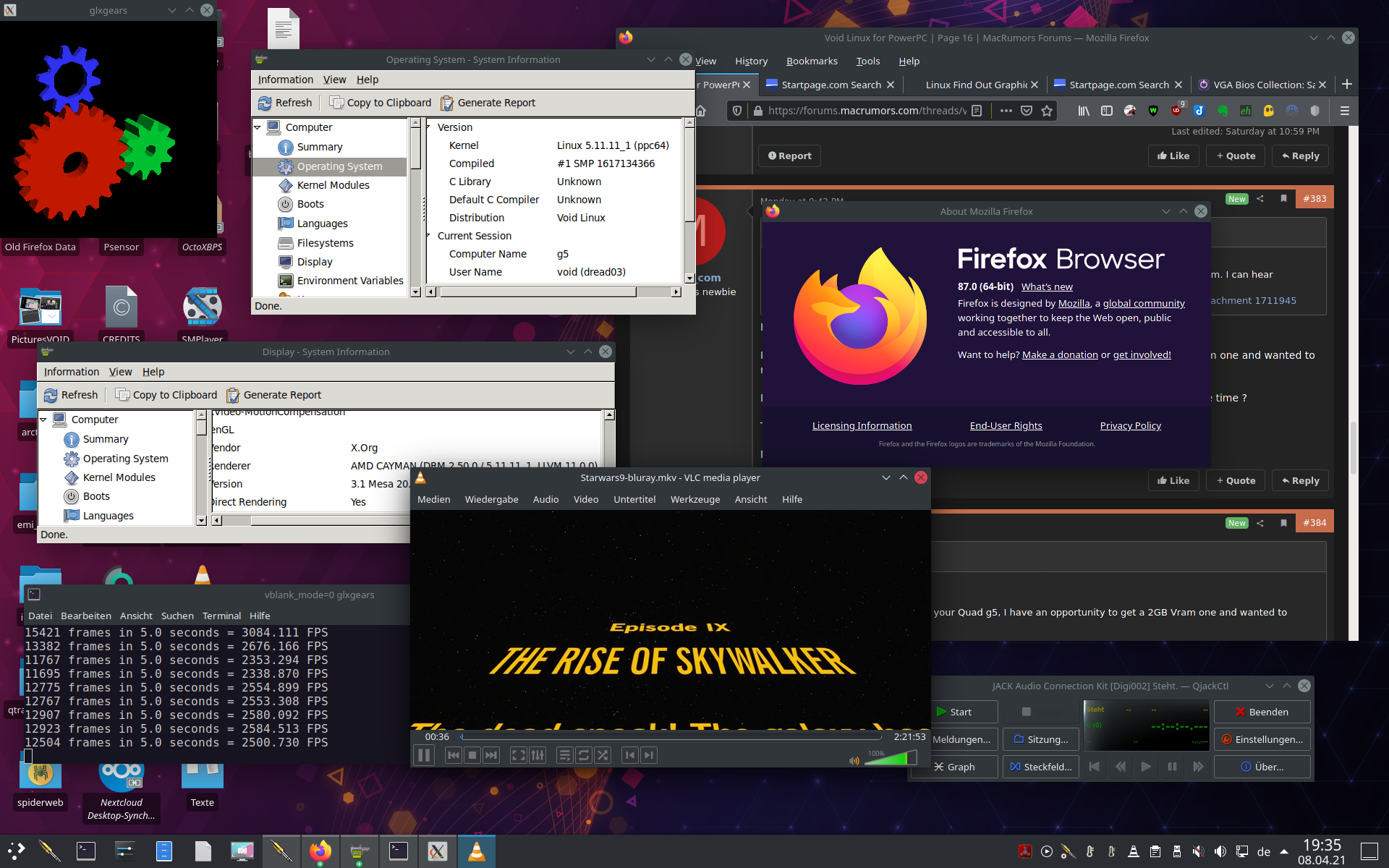The image size is (1389, 868).
Task: Click VLC volume slider bar
Action: 890,758
